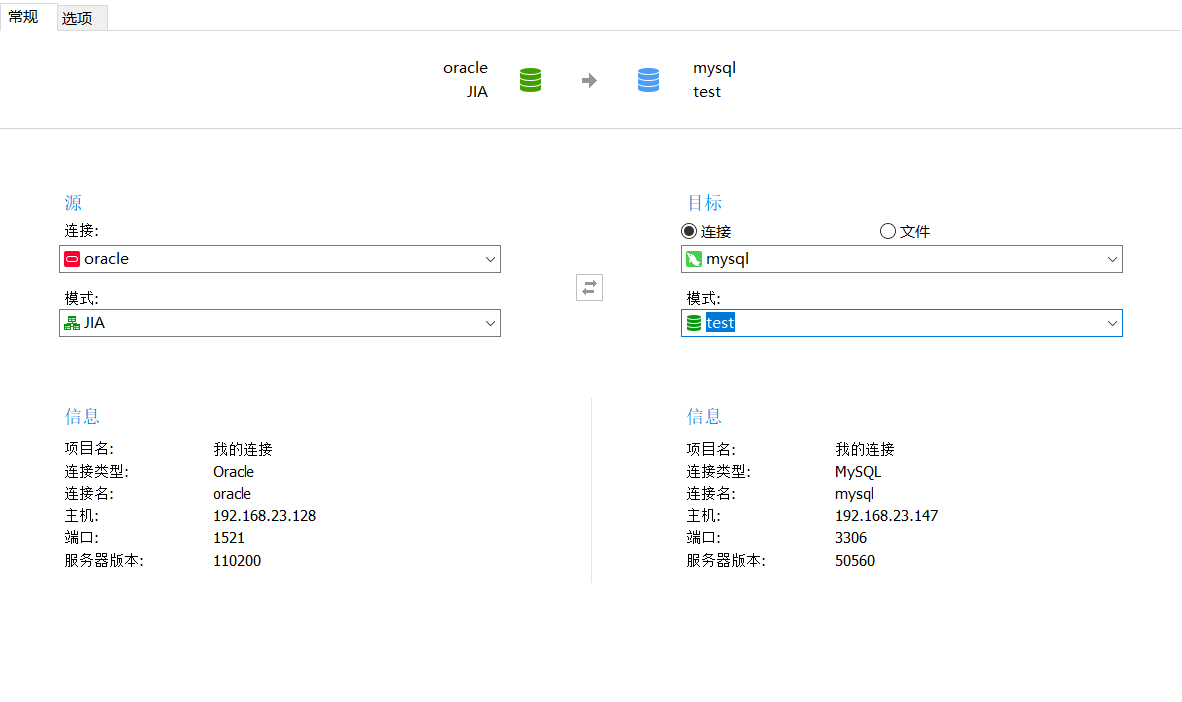Click the source 信息 heading

tap(82, 416)
